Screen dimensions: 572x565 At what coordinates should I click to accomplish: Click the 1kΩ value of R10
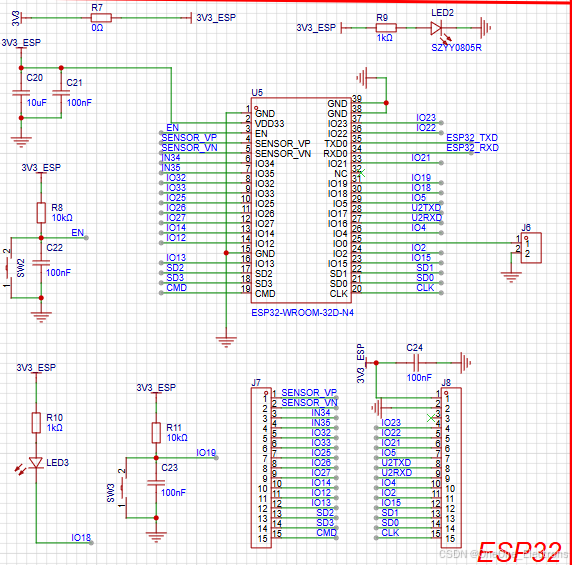coord(54,427)
